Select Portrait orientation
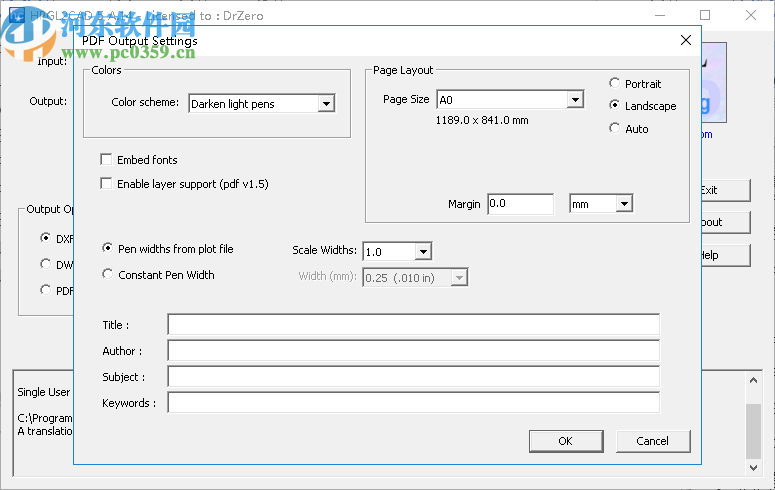The image size is (775, 490). tap(614, 83)
